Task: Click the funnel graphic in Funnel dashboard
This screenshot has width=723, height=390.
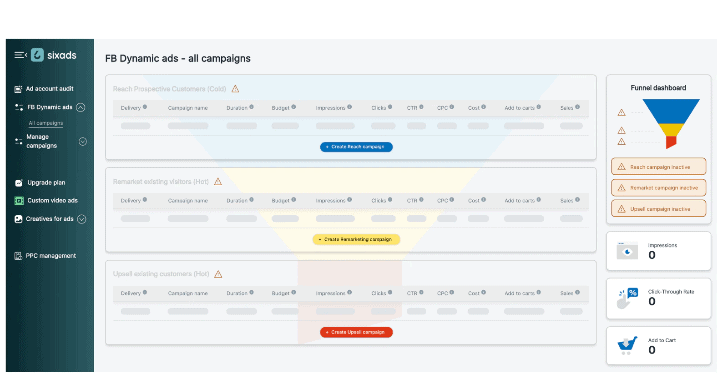Action: click(x=671, y=124)
